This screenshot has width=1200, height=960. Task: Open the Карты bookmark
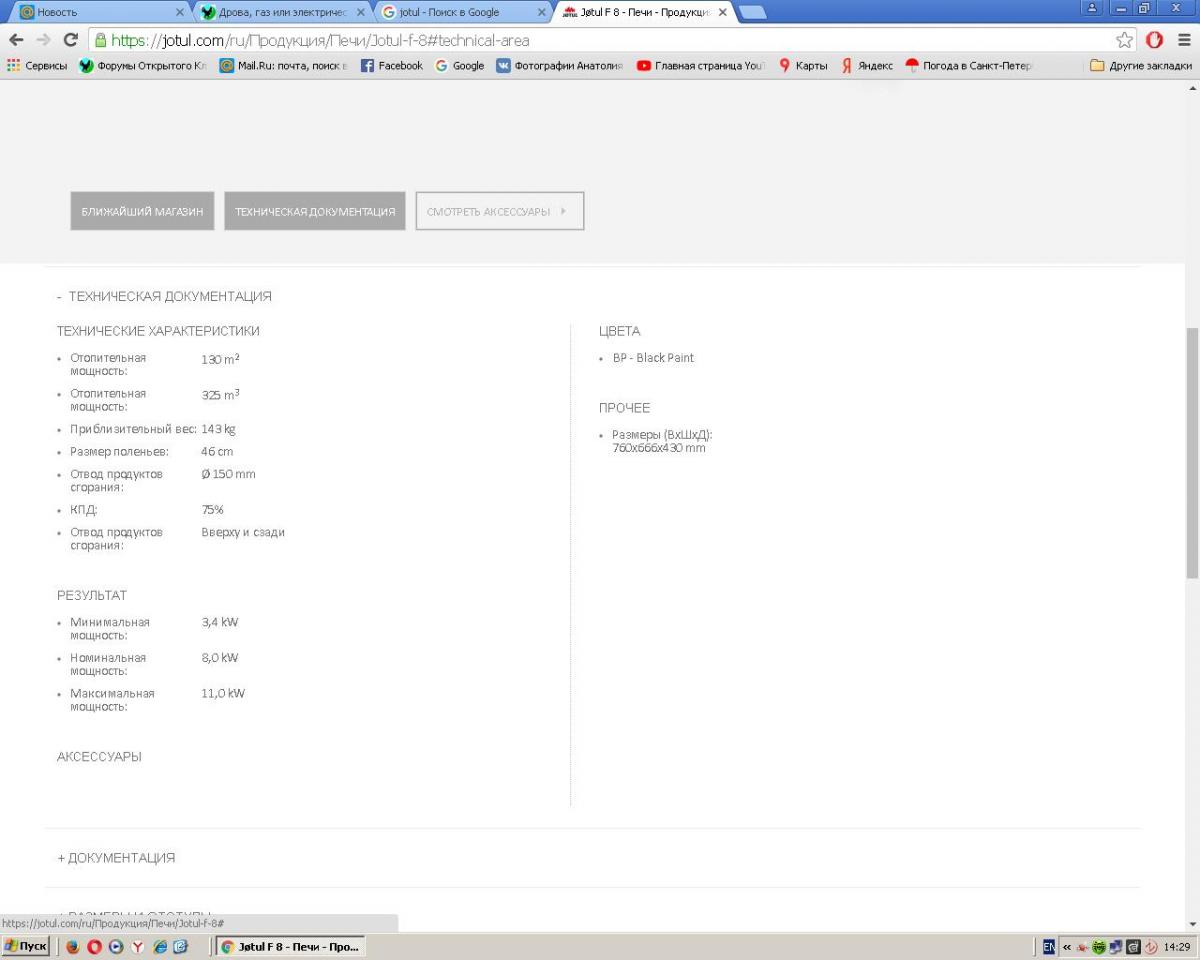pos(803,66)
